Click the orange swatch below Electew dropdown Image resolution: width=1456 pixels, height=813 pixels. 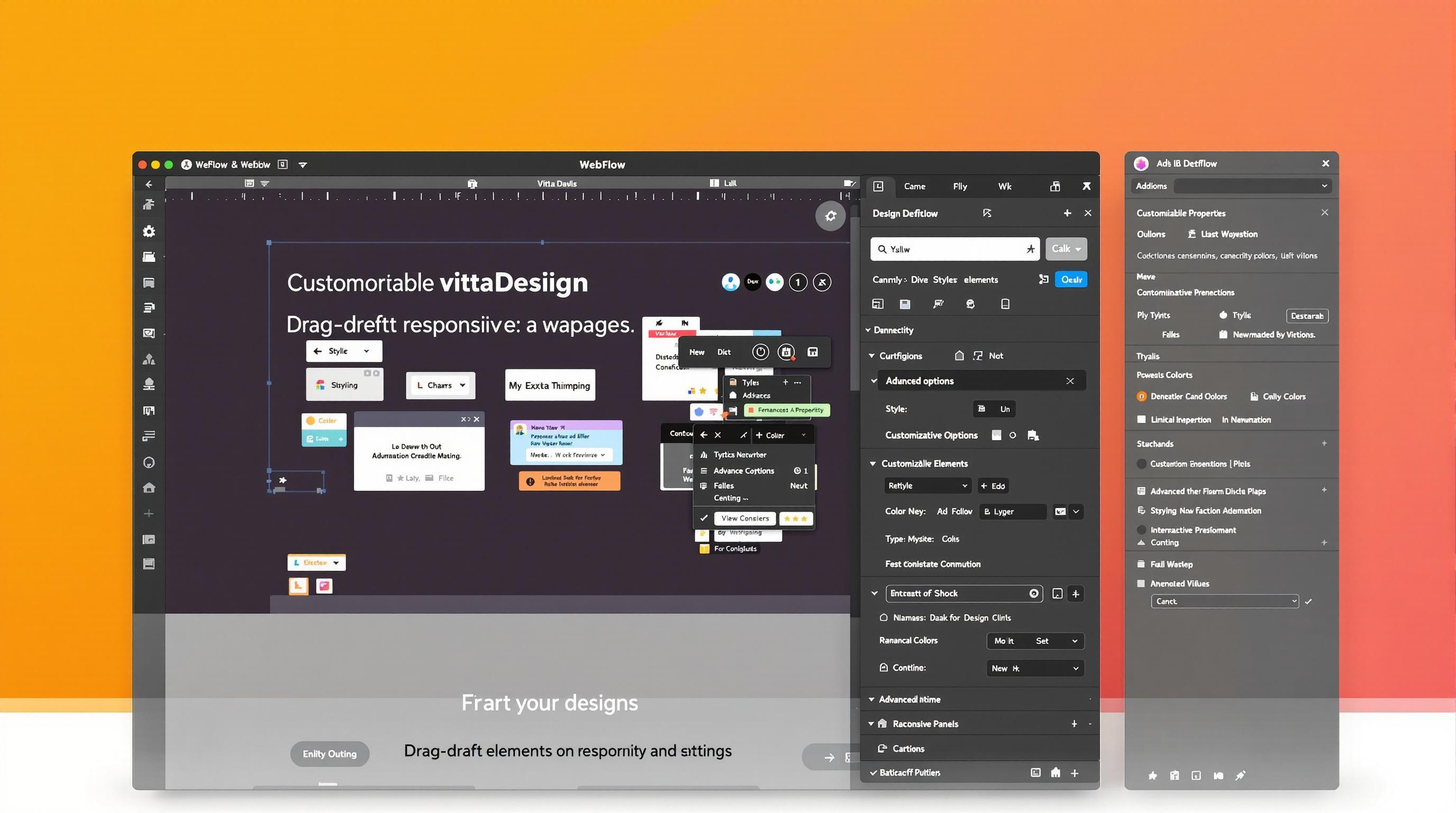coord(298,586)
